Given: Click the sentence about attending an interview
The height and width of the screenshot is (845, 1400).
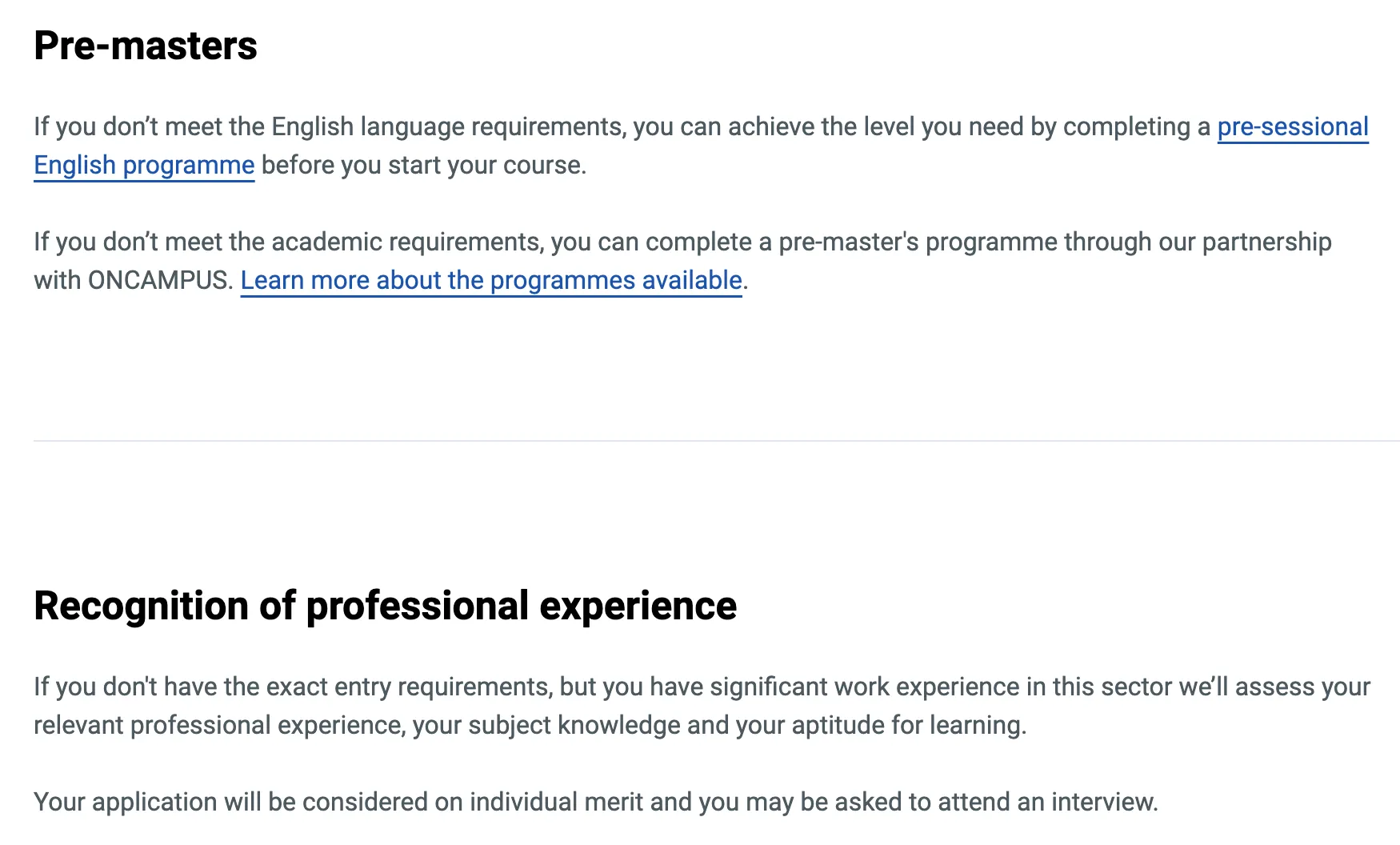Looking at the screenshot, I should click(595, 803).
